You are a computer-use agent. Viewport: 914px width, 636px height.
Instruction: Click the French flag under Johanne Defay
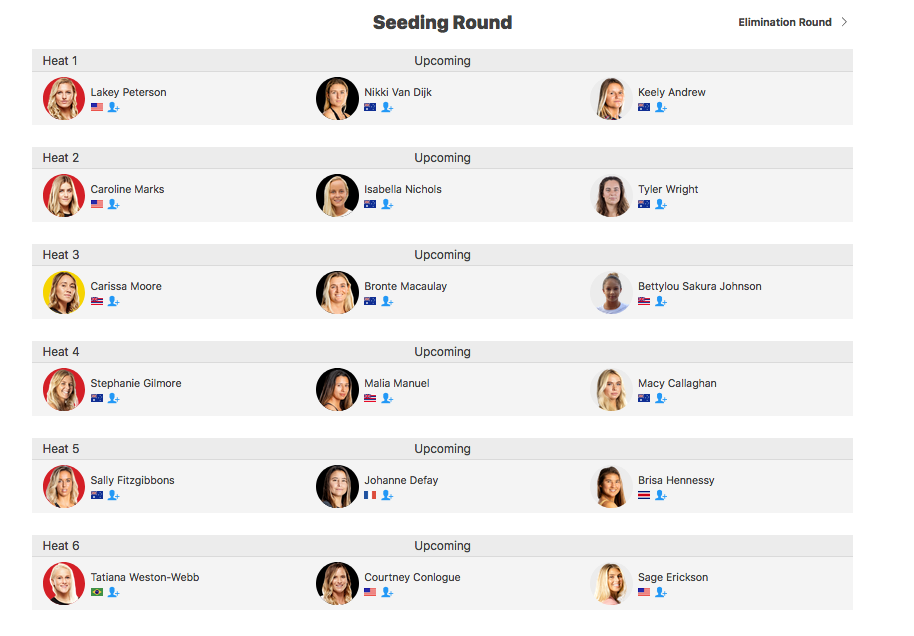(370, 495)
